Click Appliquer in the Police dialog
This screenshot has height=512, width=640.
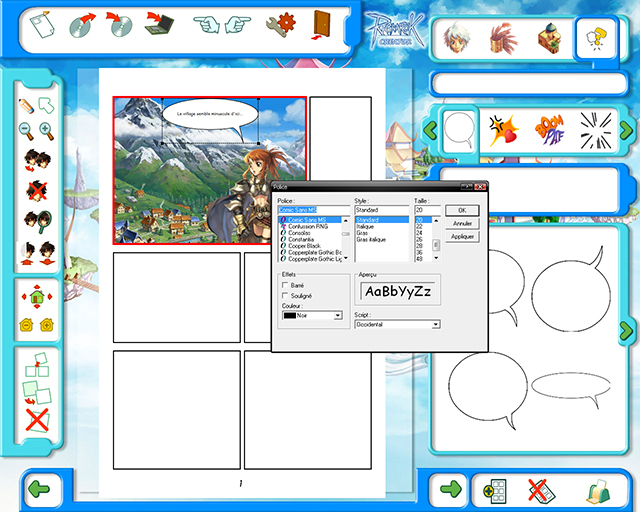462,236
